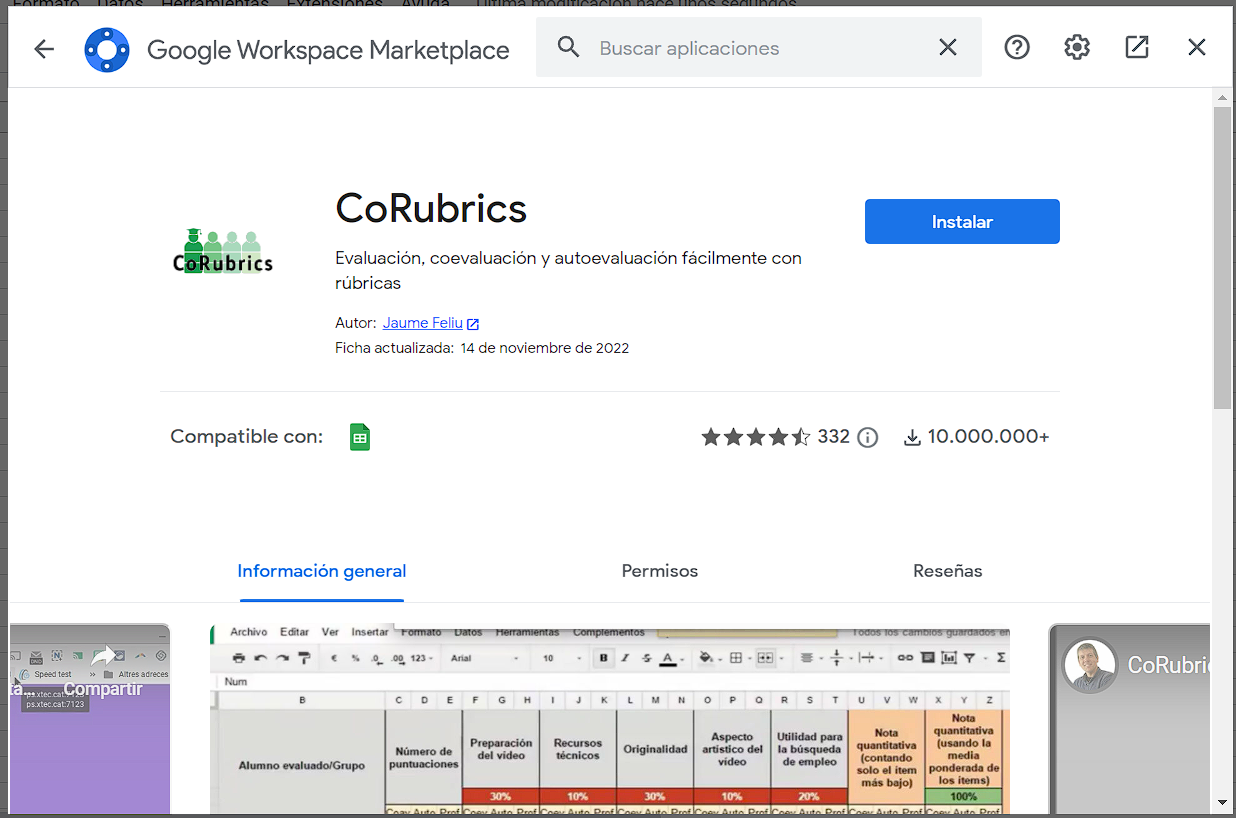Open the Marketplace settings gear
Image resolution: width=1236 pixels, height=818 pixels.
click(x=1077, y=47)
